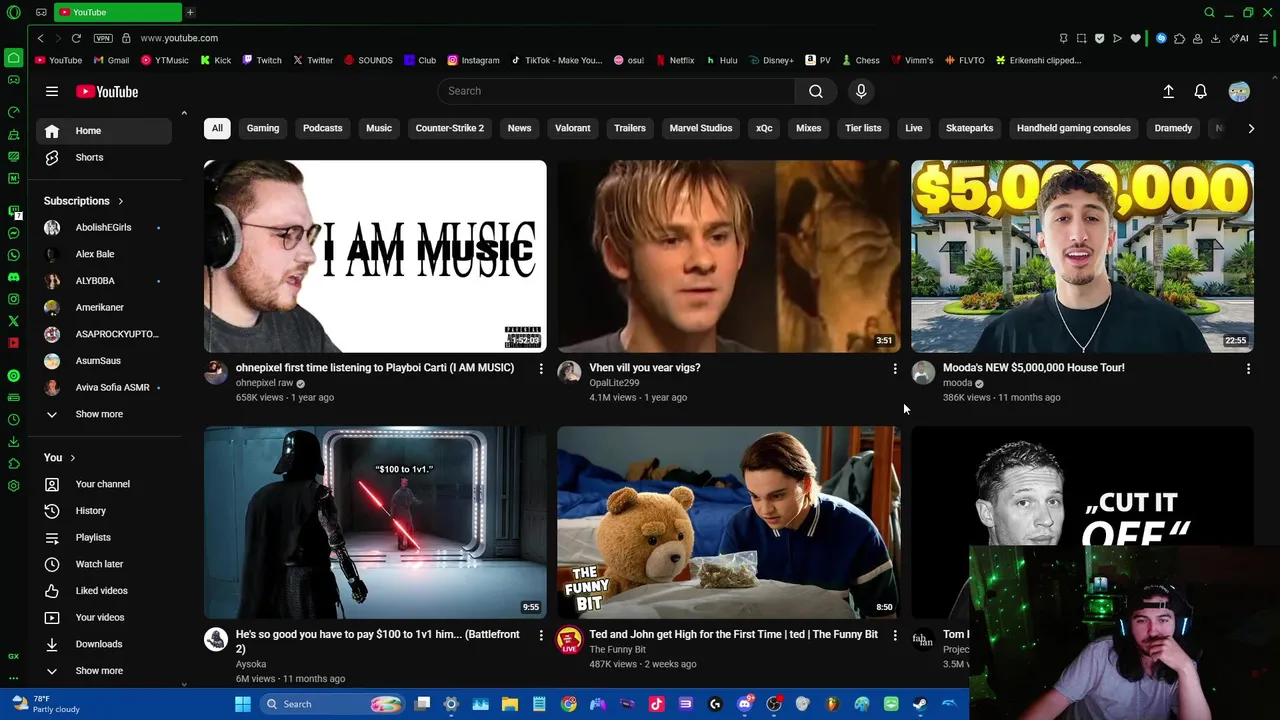Screen dimensions: 1280x720
Task: Reload the page with the refresh icon
Action: tap(76, 38)
